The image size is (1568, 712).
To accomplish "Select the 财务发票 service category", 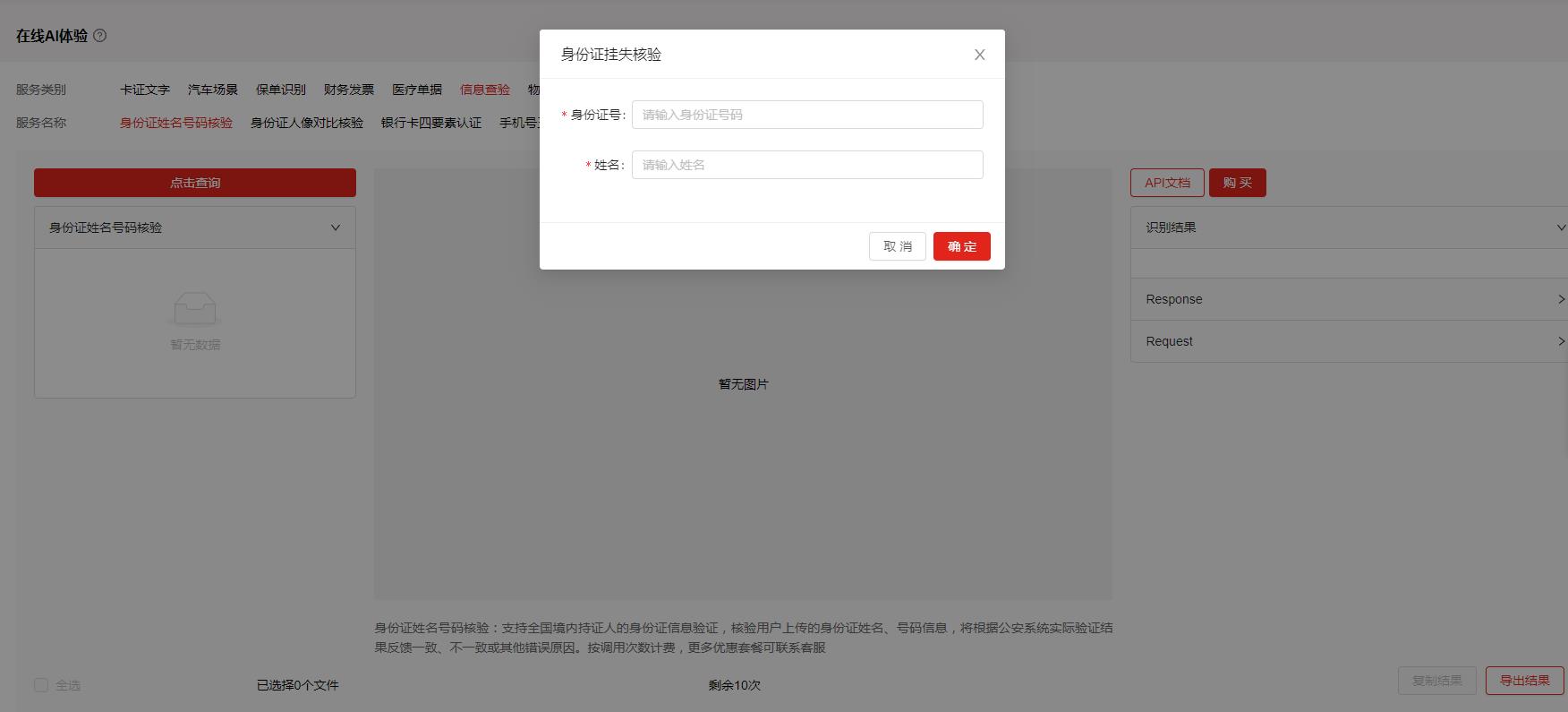I will (349, 90).
